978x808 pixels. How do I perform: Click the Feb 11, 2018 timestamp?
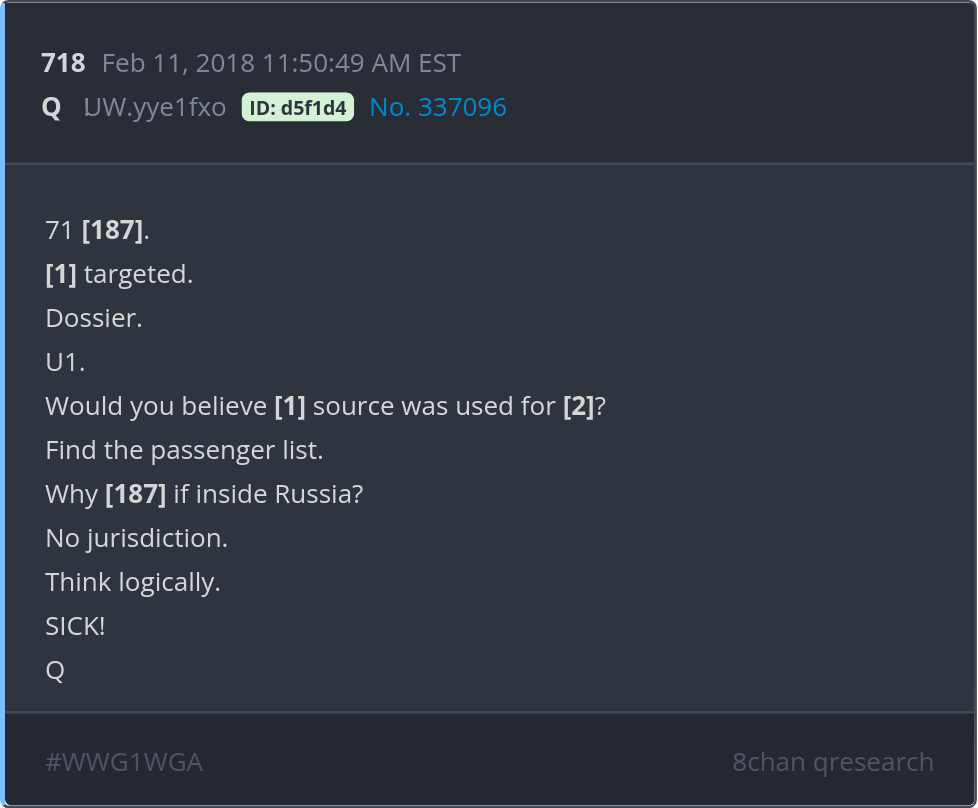coord(281,64)
